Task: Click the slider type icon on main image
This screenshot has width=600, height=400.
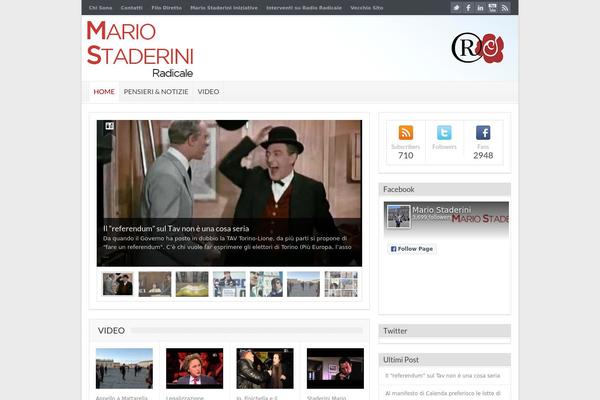Action: 109,126
